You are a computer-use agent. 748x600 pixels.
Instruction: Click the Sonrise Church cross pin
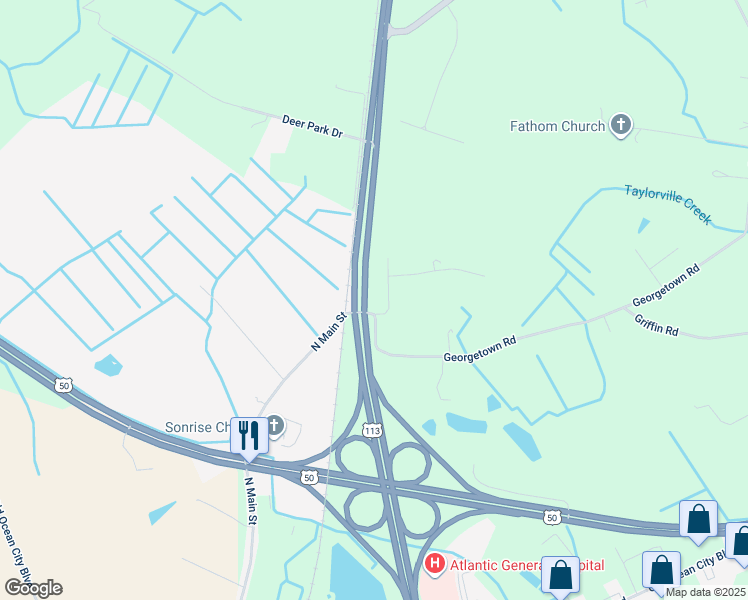tap(275, 426)
